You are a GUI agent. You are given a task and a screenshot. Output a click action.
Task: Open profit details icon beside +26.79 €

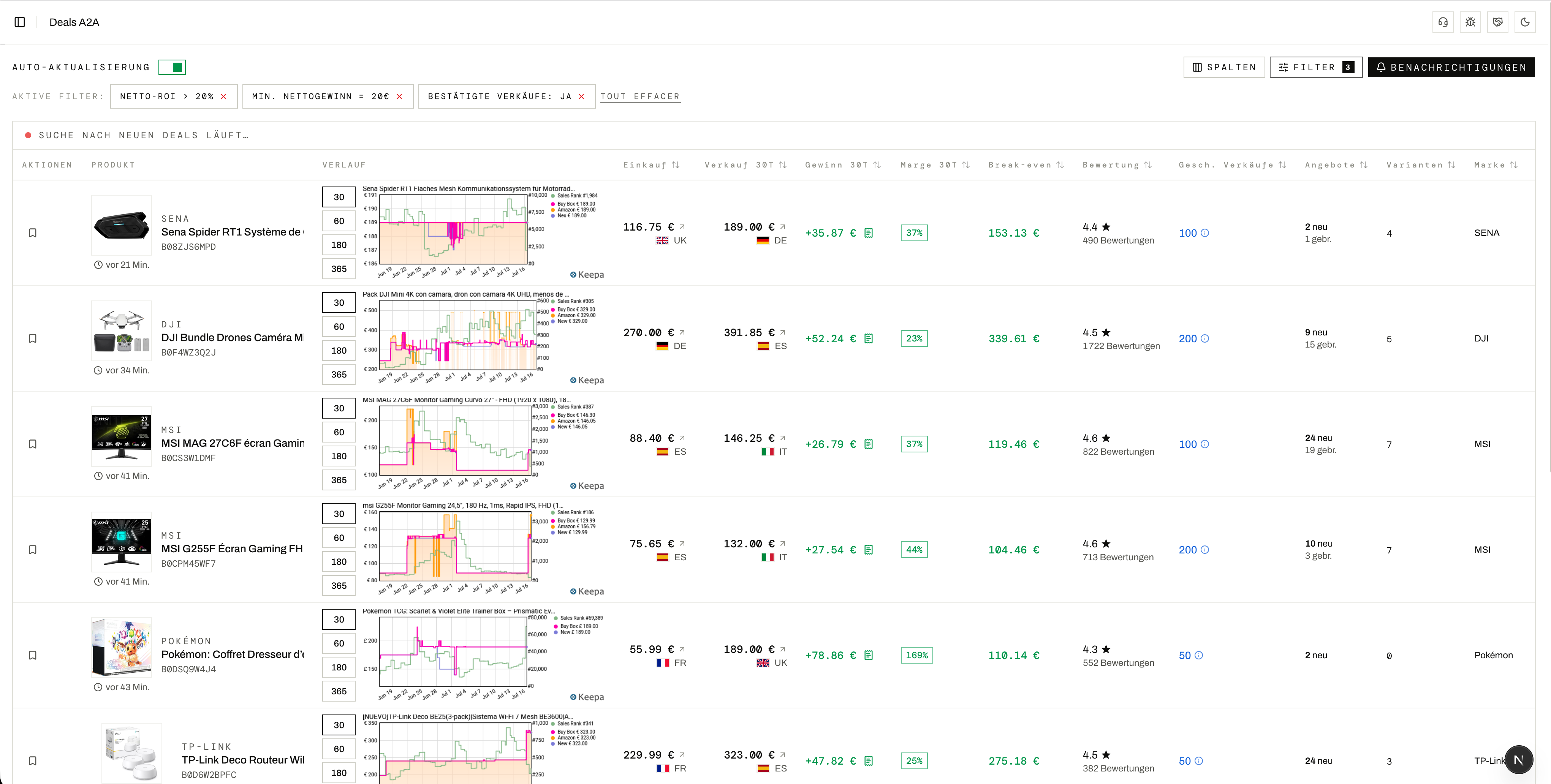pyautogui.click(x=868, y=444)
